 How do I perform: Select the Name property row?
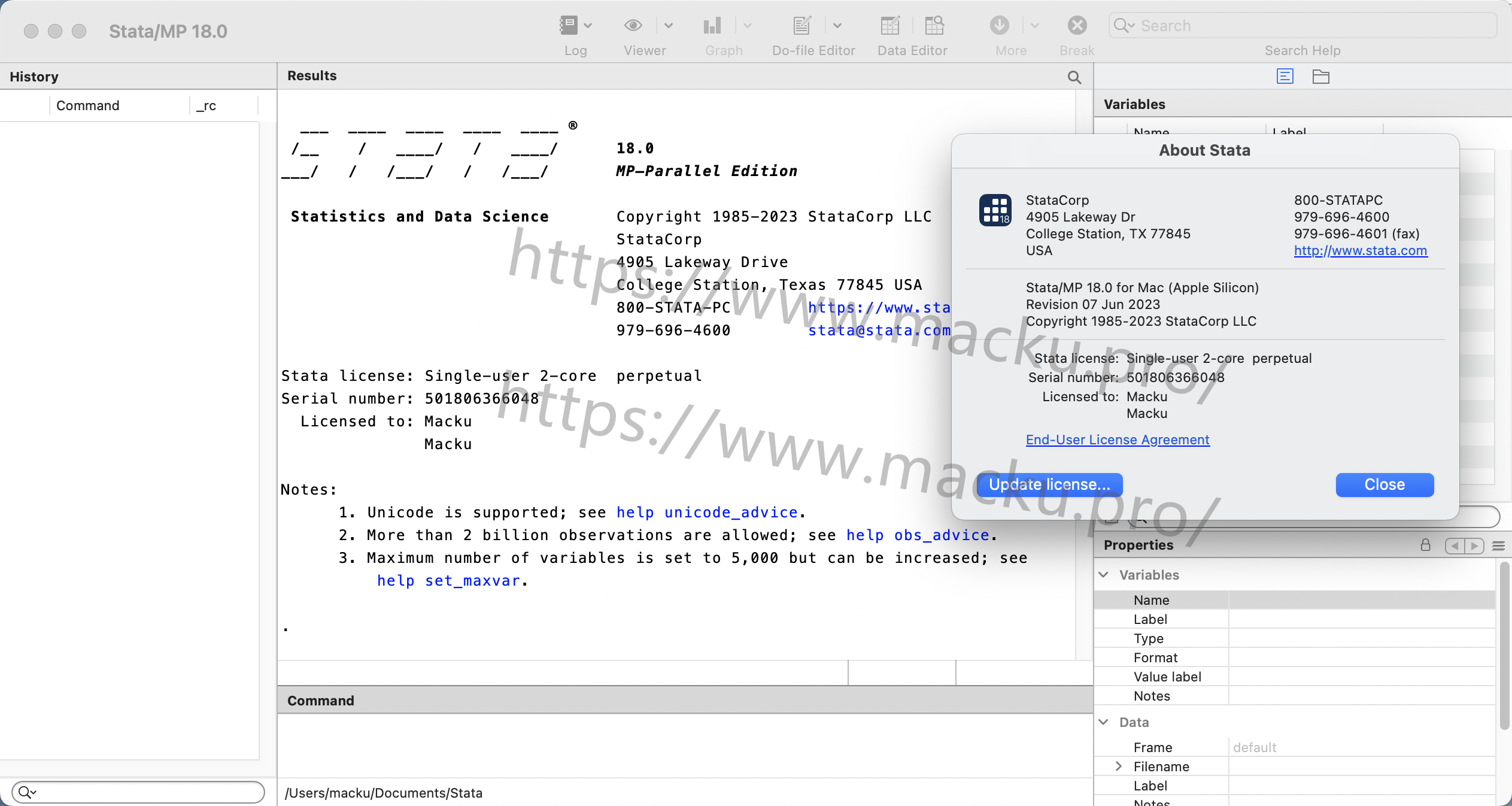(1294, 600)
